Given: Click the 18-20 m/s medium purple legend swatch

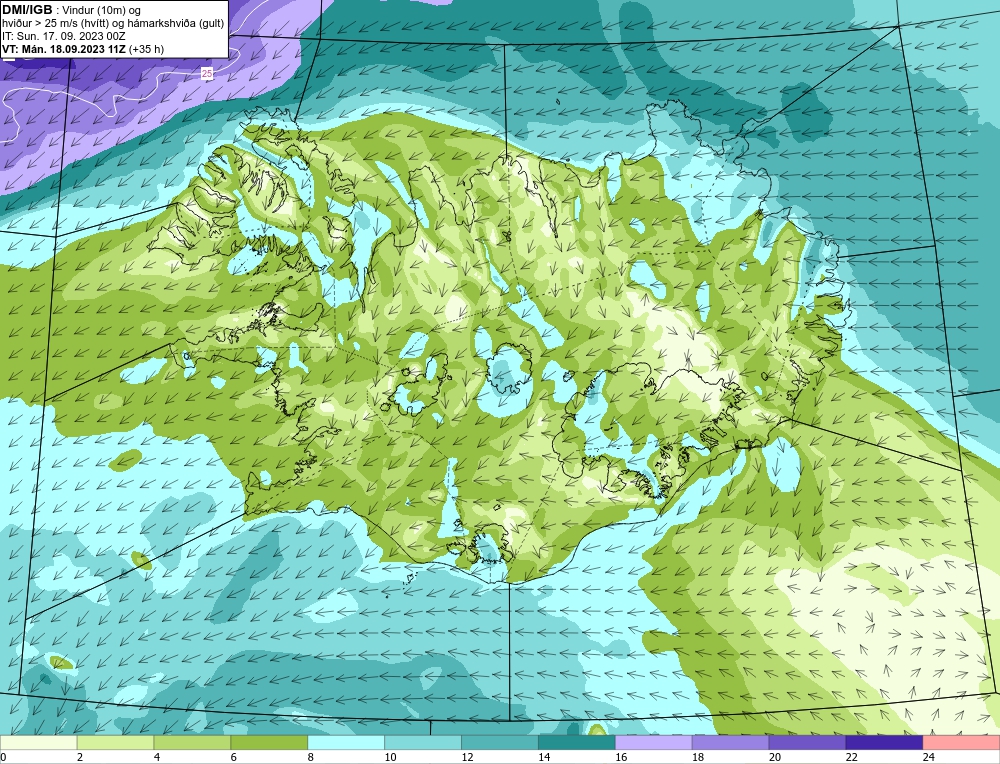Looking at the screenshot, I should [x=730, y=743].
